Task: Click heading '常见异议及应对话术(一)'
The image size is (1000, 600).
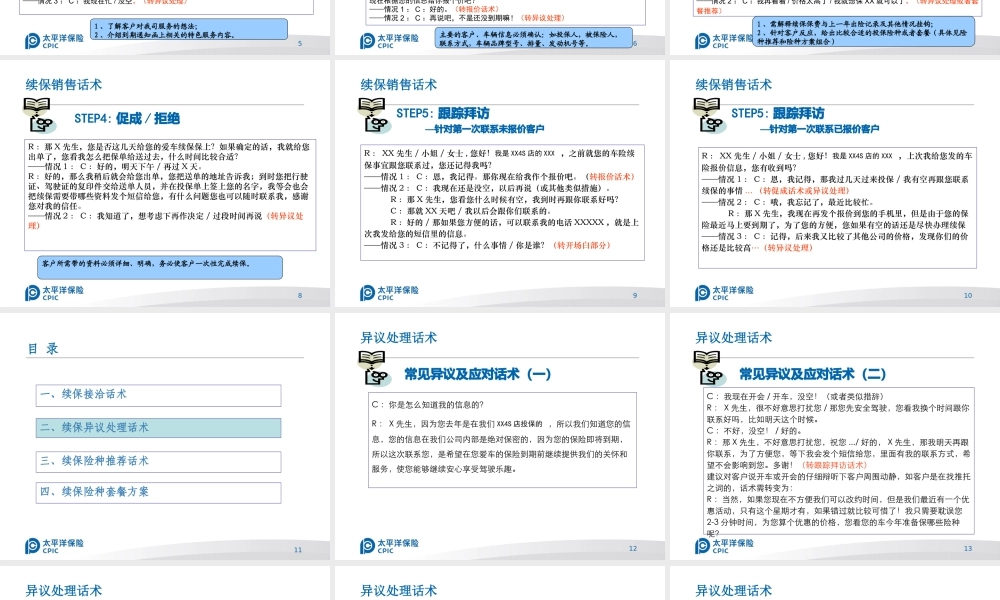Action: coord(478,374)
